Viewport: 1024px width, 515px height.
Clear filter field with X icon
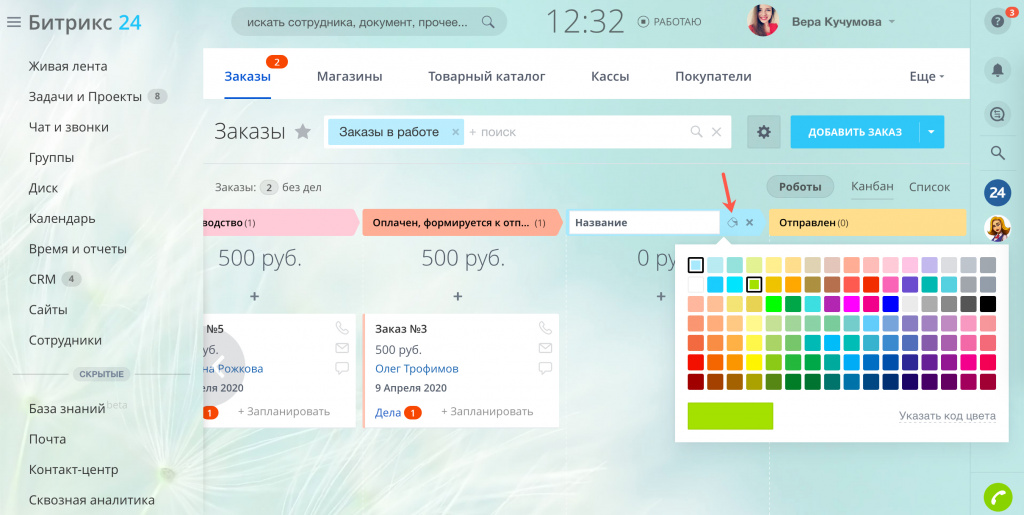click(x=716, y=132)
